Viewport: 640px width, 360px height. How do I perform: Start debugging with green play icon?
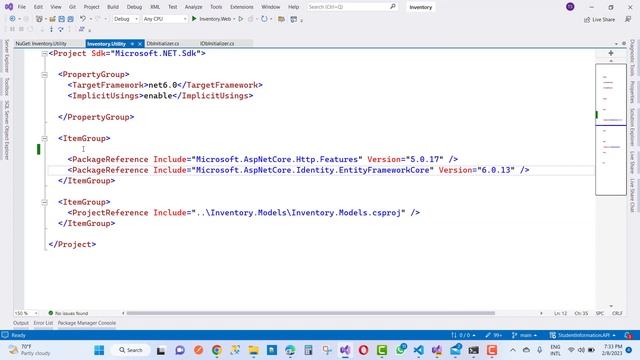pyautogui.click(x=194, y=19)
